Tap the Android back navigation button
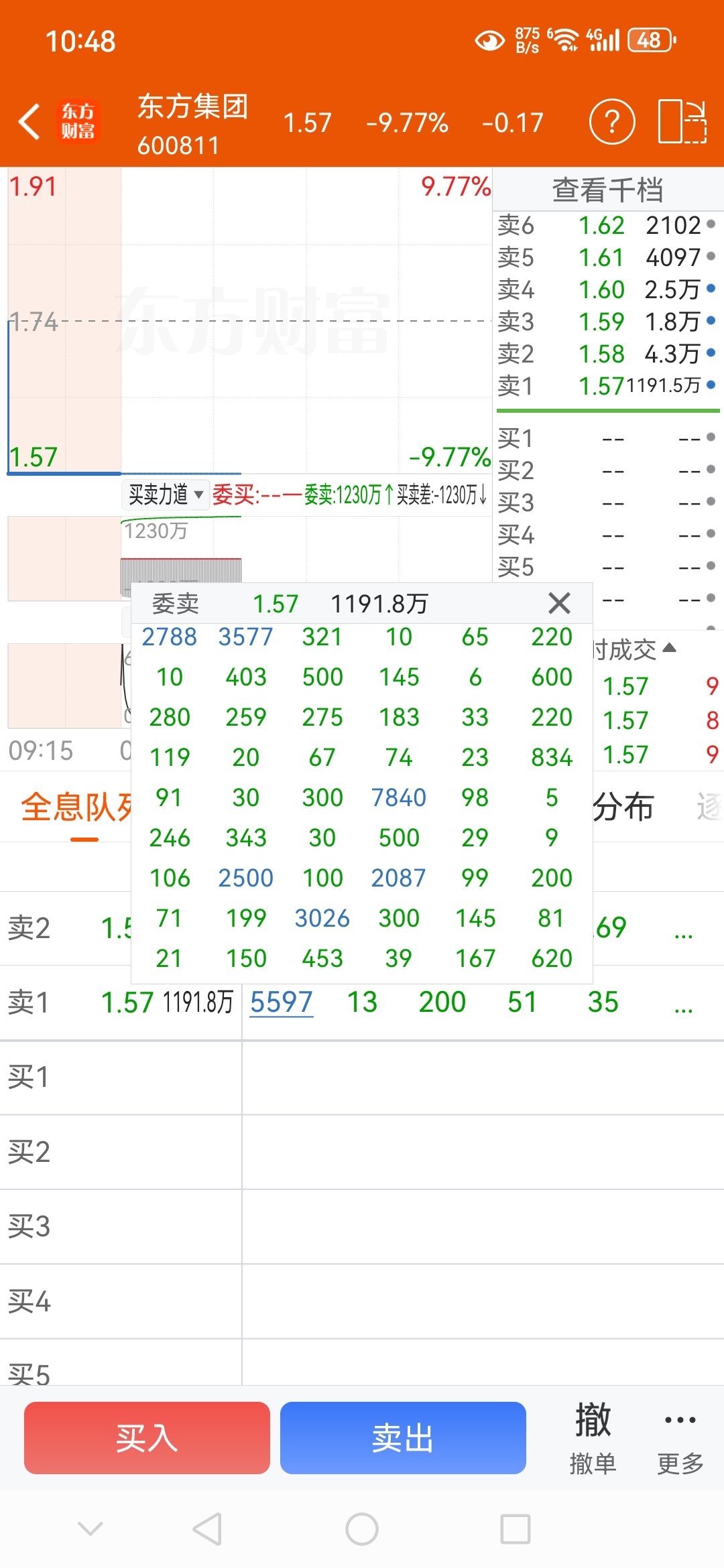The image size is (724, 1568). pyautogui.click(x=207, y=1529)
